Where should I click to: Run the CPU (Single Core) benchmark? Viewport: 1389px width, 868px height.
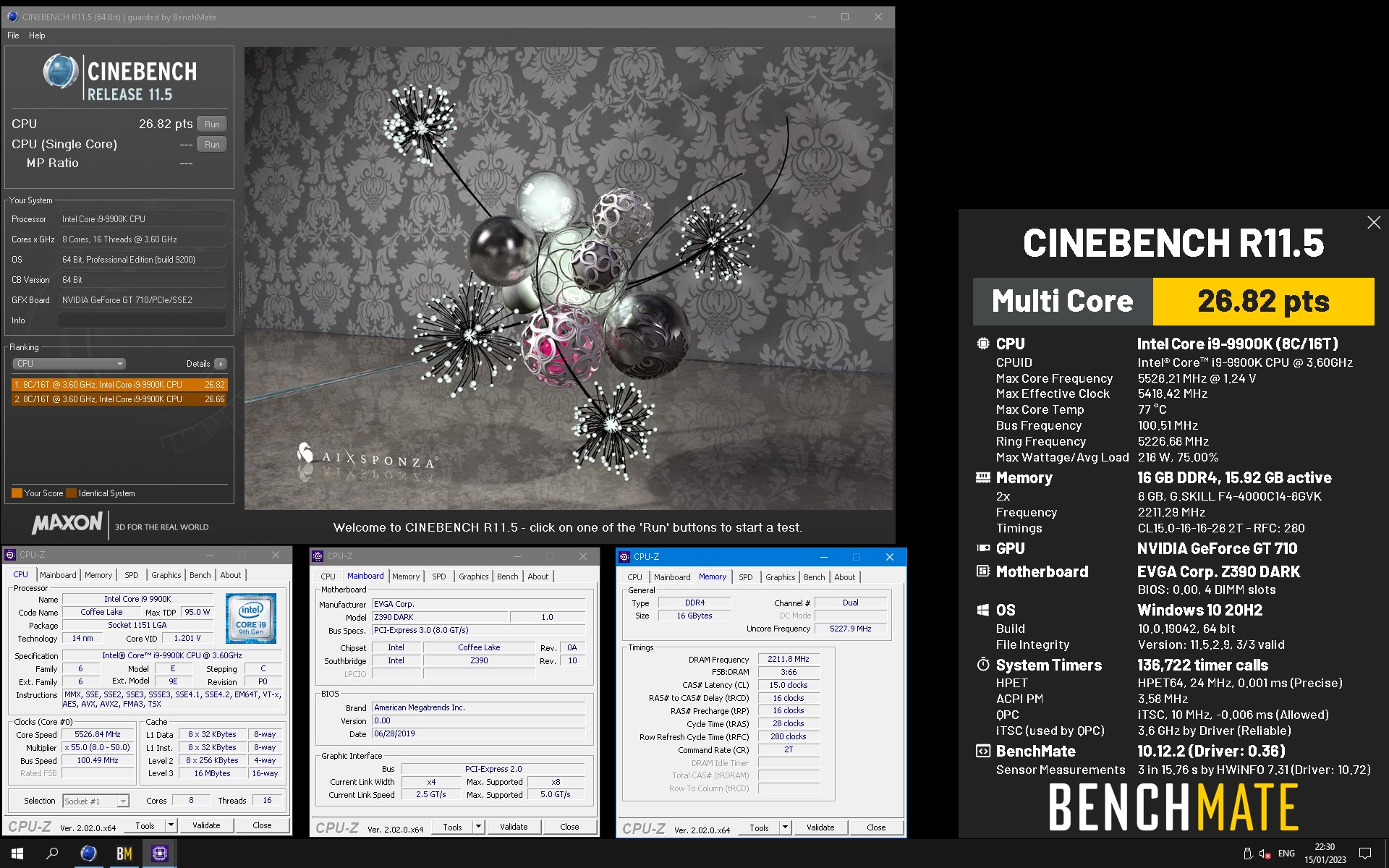click(x=212, y=145)
